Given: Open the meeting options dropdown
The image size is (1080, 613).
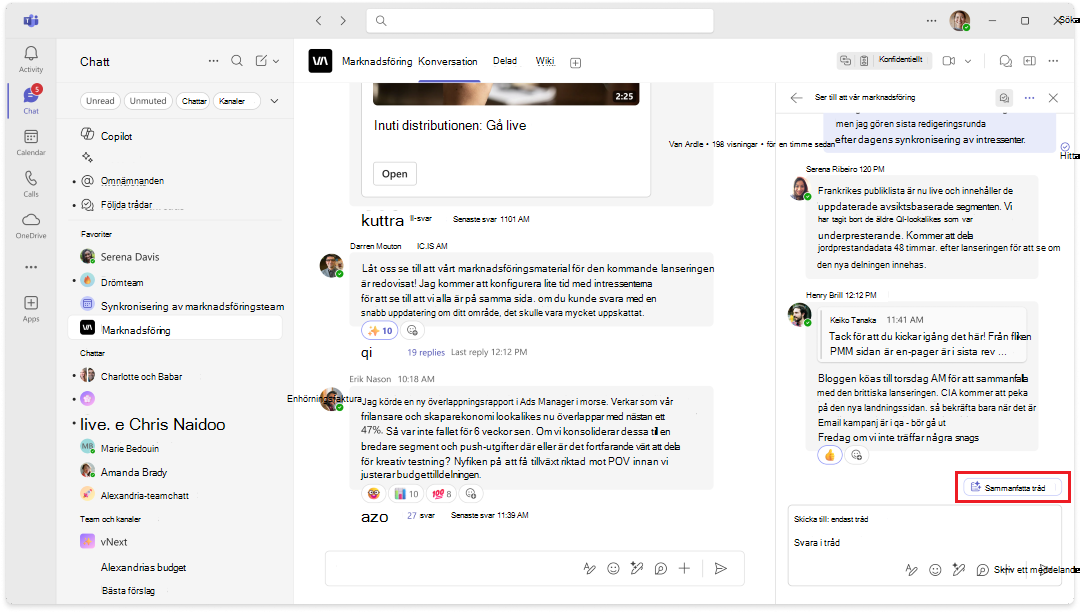Looking at the screenshot, I should click(968, 61).
